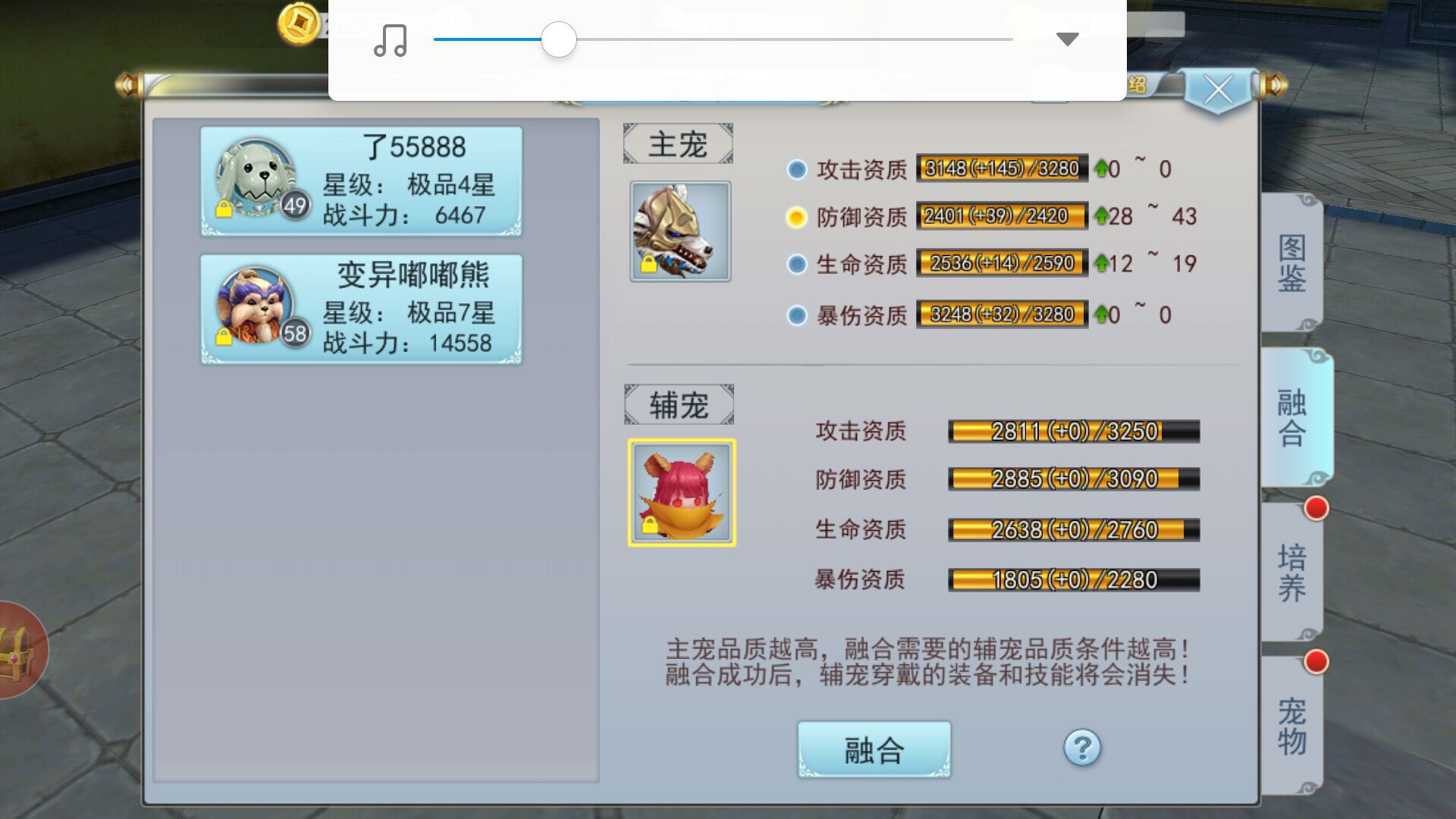The image size is (1456, 819).
Task: Select the 暴伤资质 radio button
Action: point(796,315)
